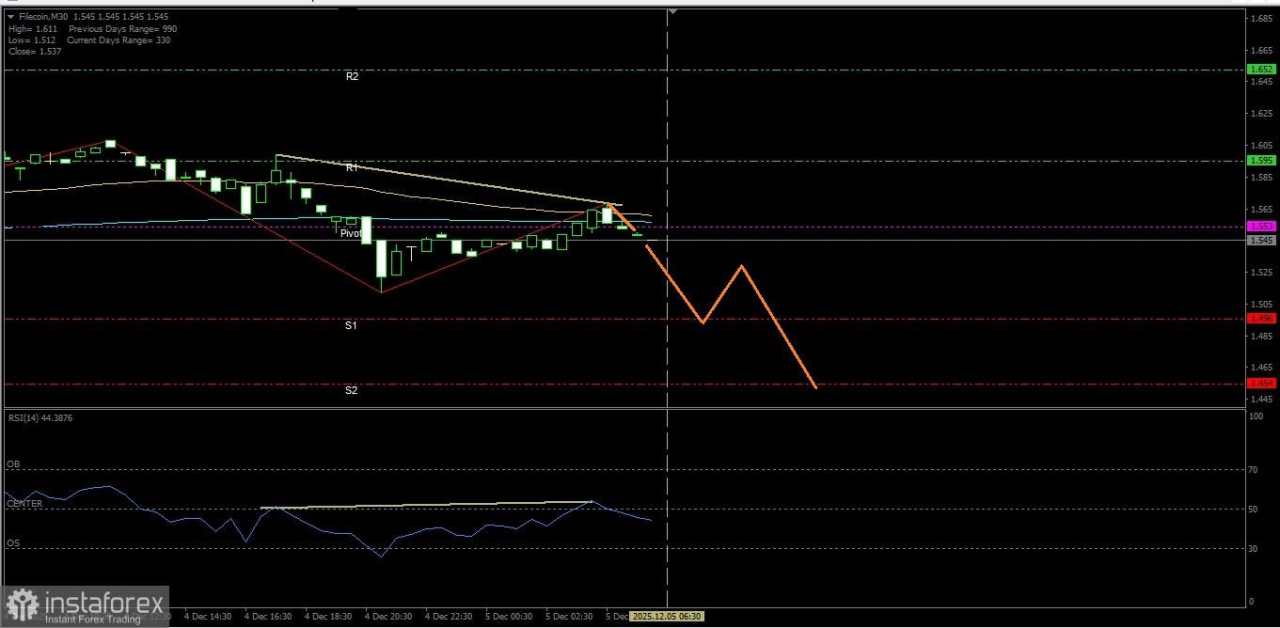The height and width of the screenshot is (628, 1280).
Task: Select the S1 support label
Action: coord(350,325)
